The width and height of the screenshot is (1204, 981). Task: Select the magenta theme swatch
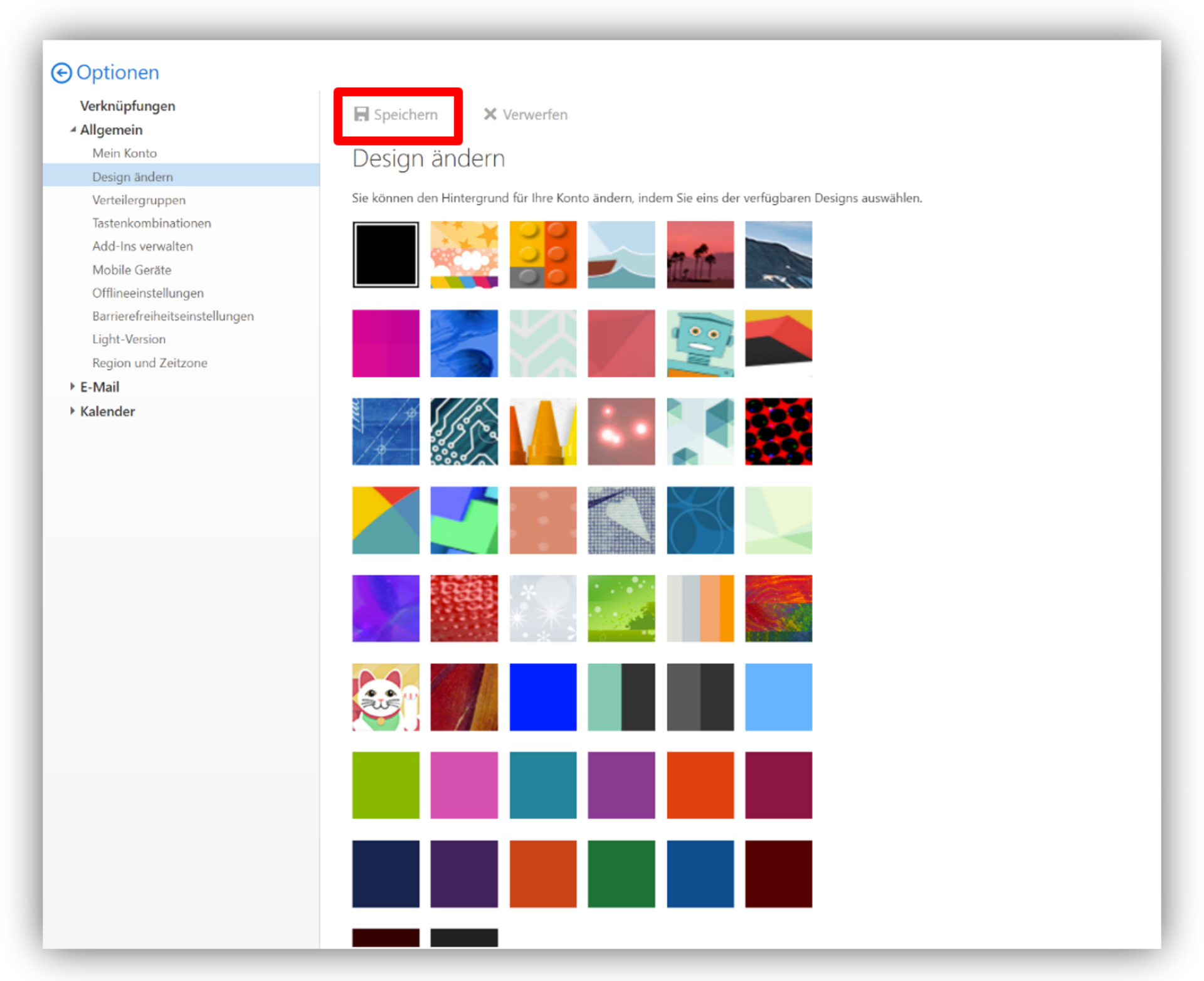[x=386, y=343]
